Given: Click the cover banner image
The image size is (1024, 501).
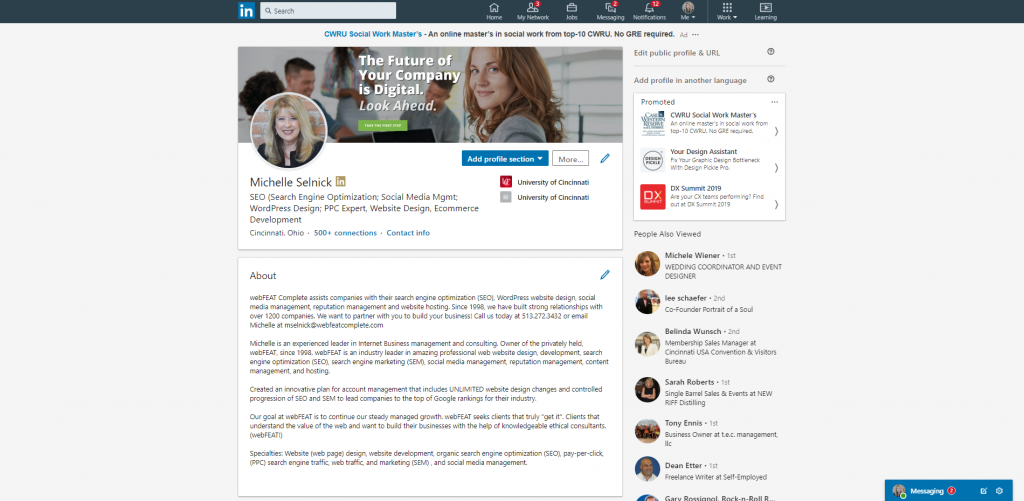Looking at the screenshot, I should [430, 95].
